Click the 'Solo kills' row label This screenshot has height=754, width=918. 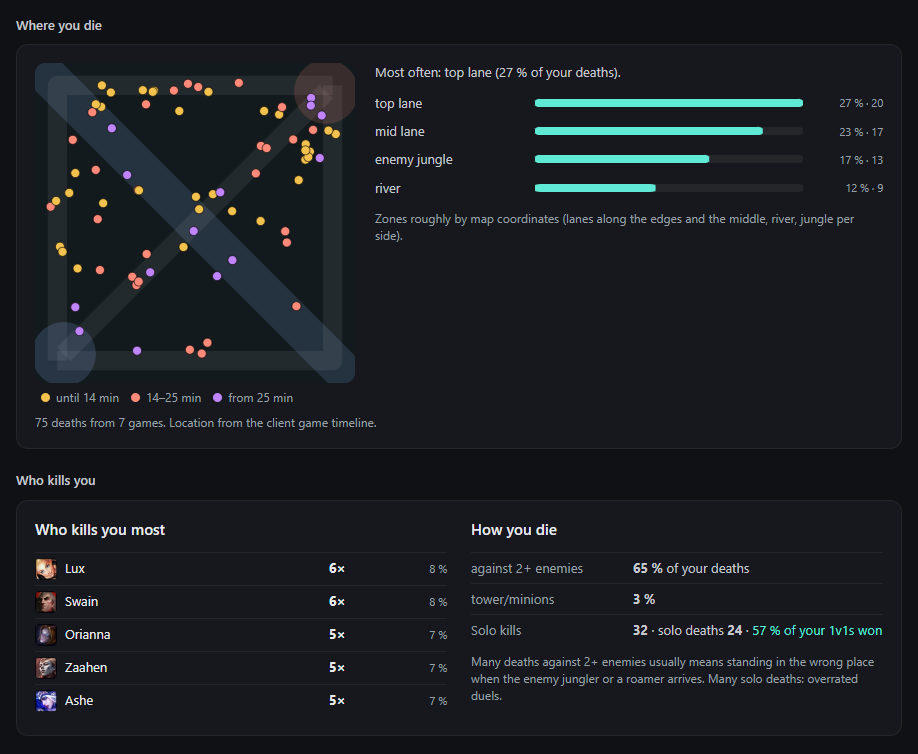click(496, 630)
